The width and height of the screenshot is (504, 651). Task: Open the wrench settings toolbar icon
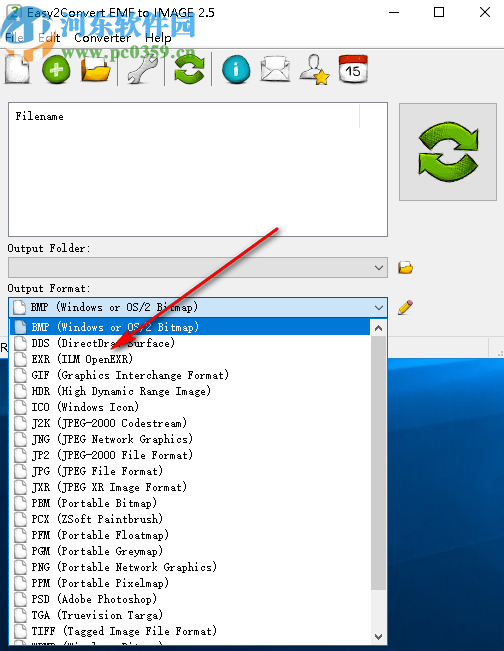point(142,69)
